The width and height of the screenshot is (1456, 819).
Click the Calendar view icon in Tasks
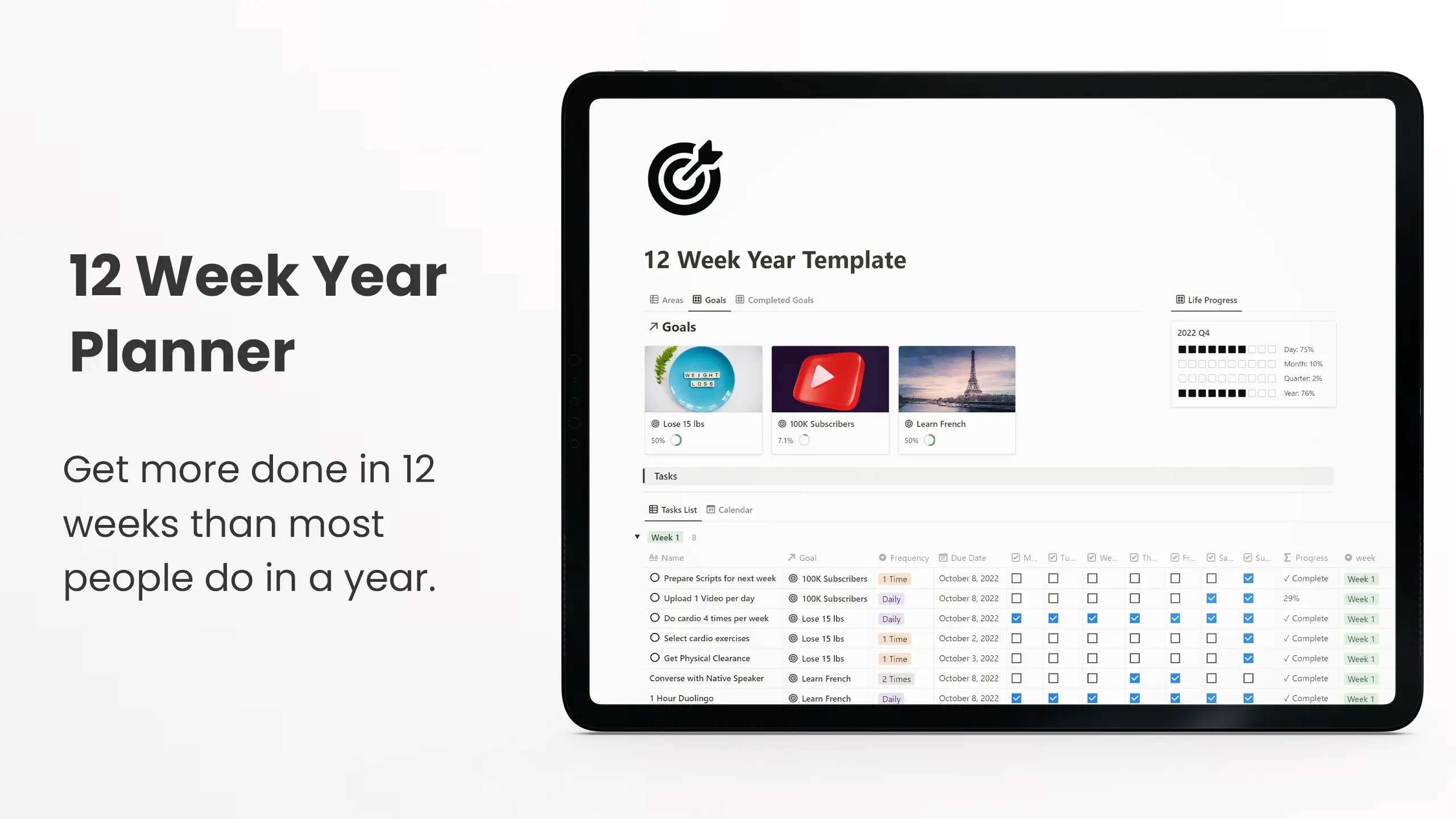pos(711,509)
